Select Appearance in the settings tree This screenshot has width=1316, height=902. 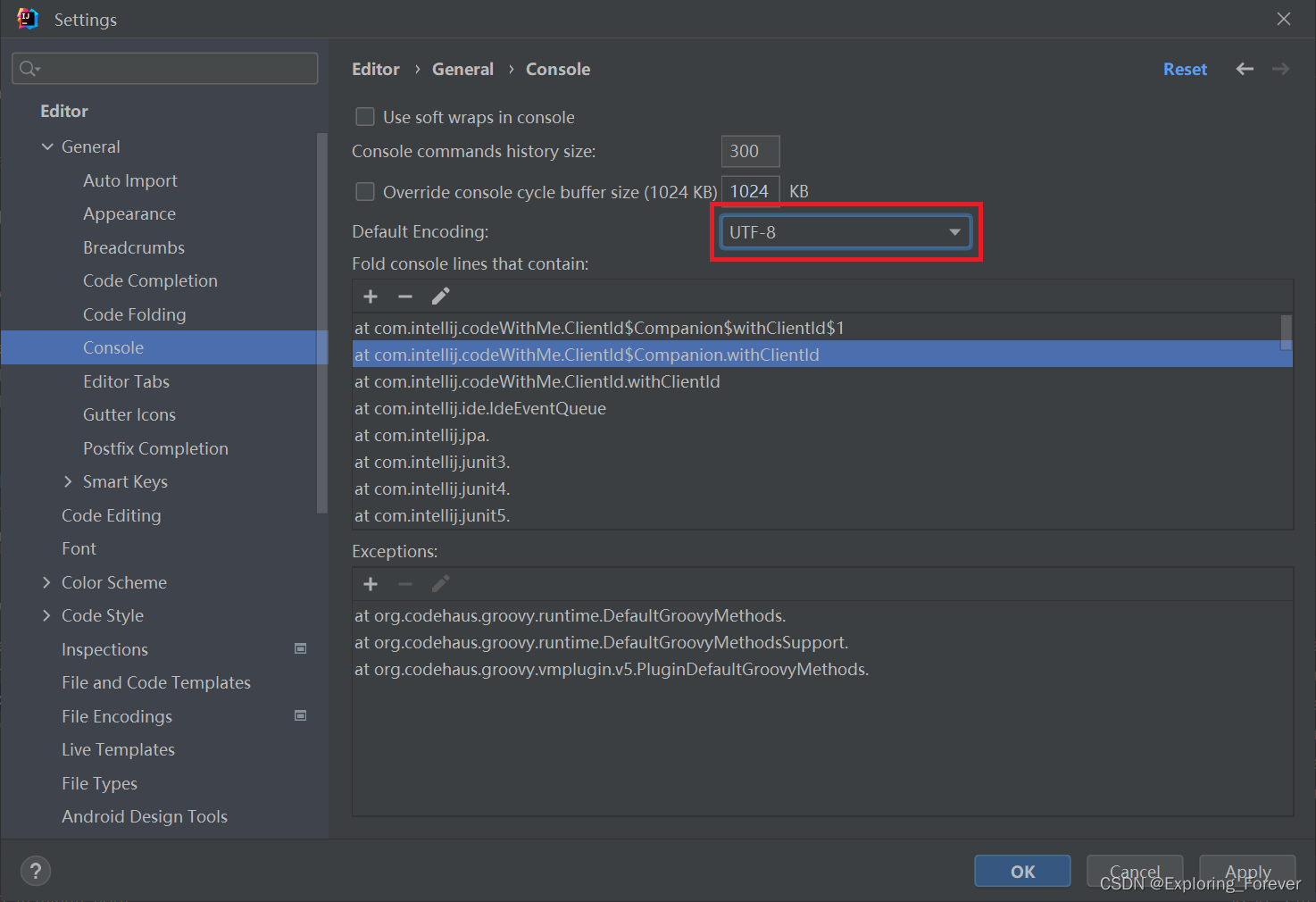[x=129, y=214]
